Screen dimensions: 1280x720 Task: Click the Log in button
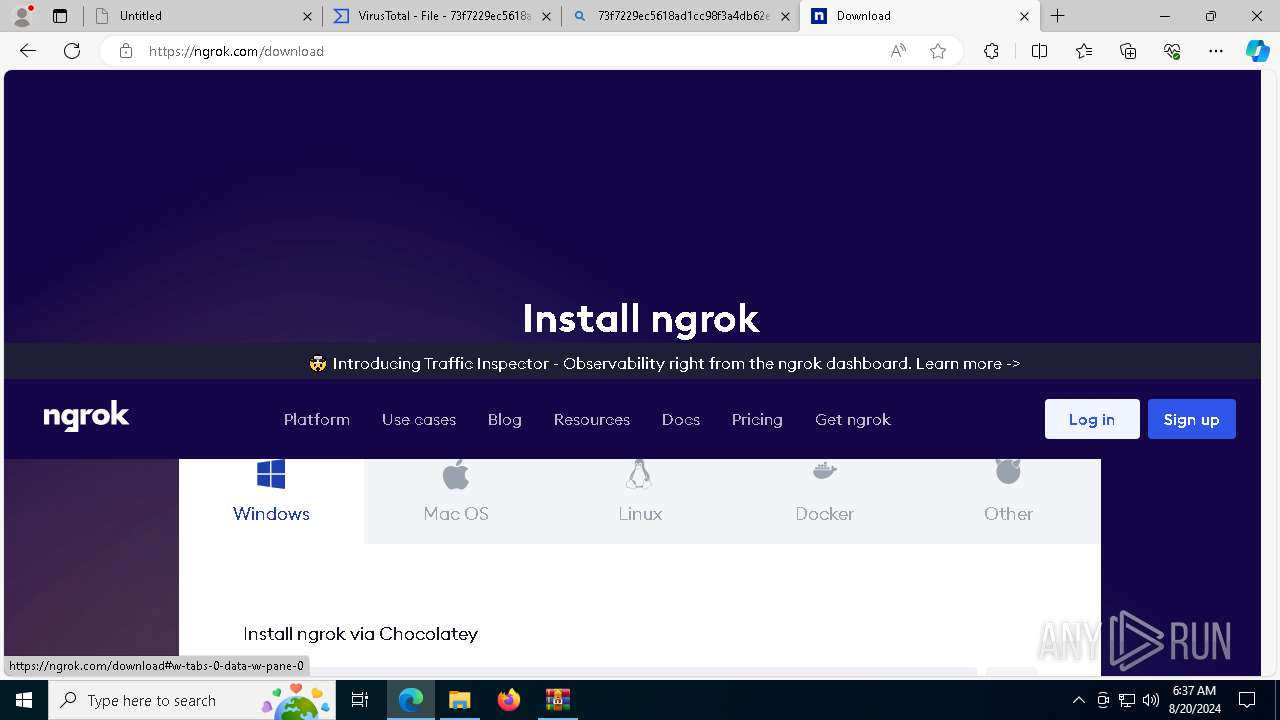pos(1092,419)
